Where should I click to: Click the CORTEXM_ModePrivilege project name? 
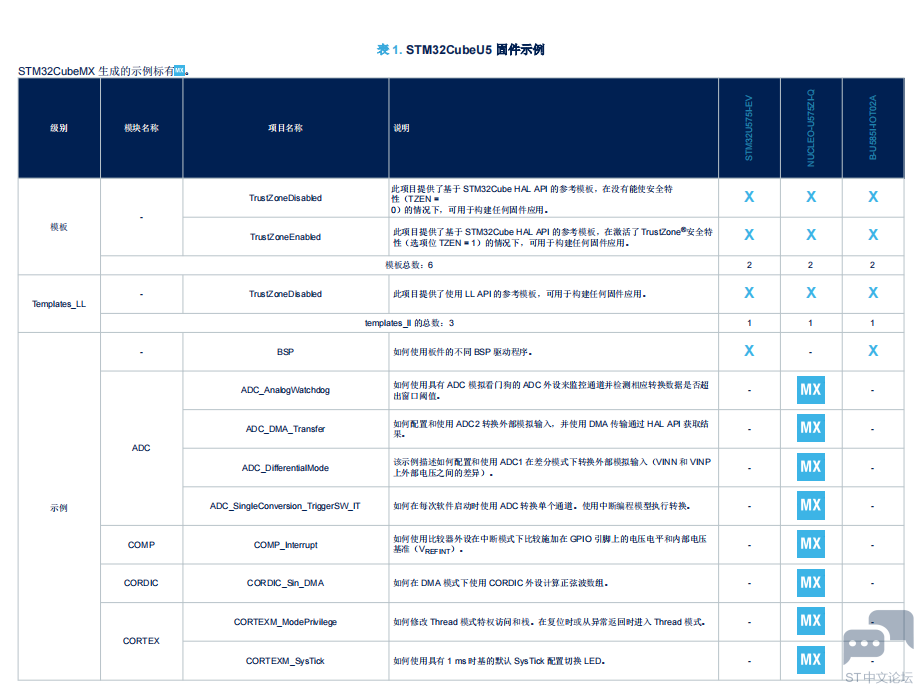click(x=285, y=622)
